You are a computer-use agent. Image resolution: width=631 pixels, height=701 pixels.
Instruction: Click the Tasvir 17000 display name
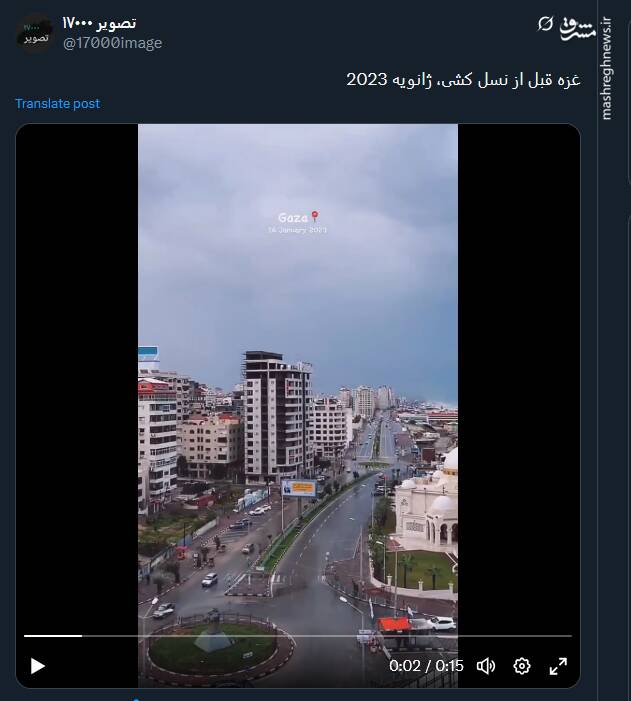pyautogui.click(x=99, y=23)
